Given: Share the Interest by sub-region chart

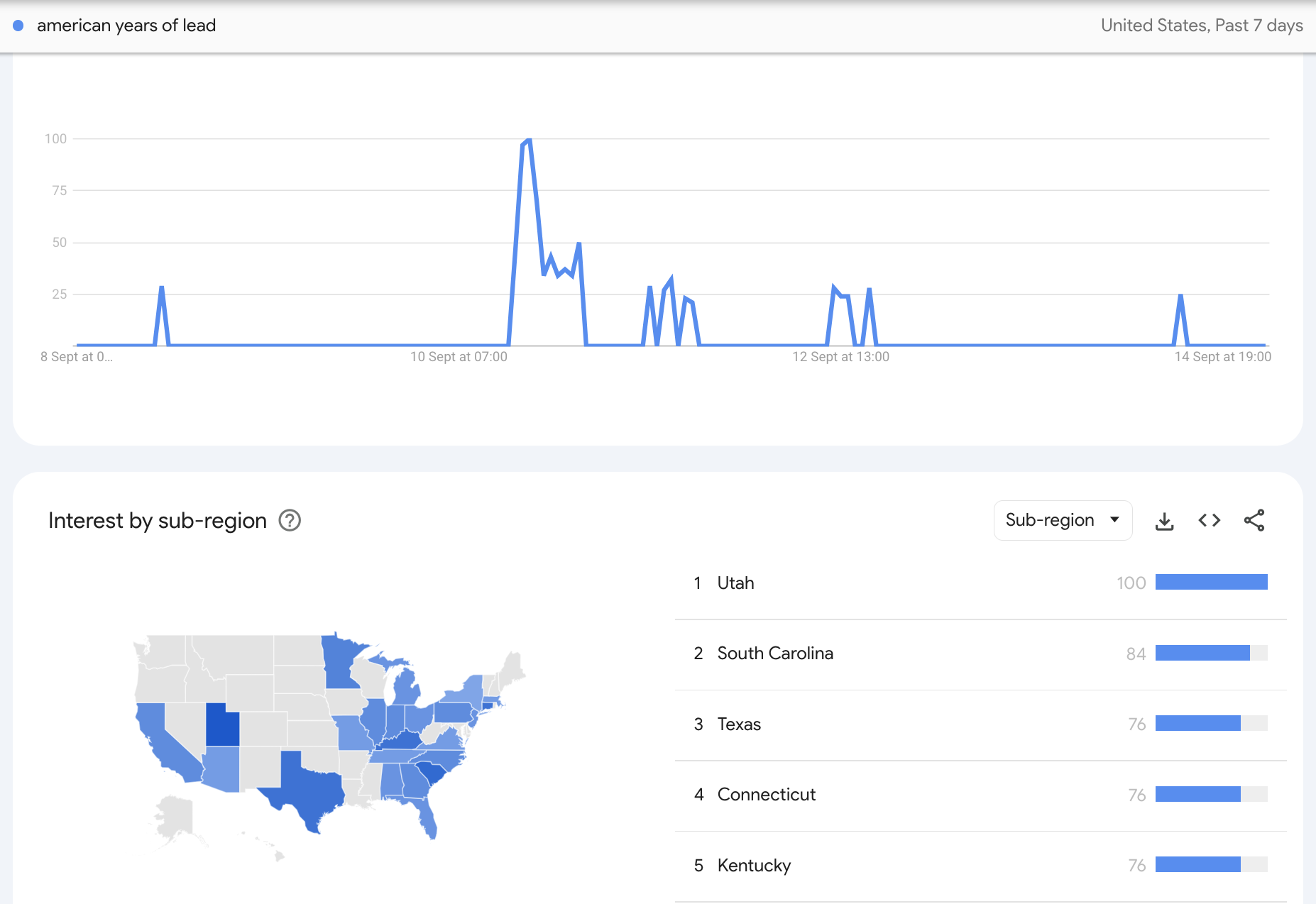Looking at the screenshot, I should [x=1254, y=521].
